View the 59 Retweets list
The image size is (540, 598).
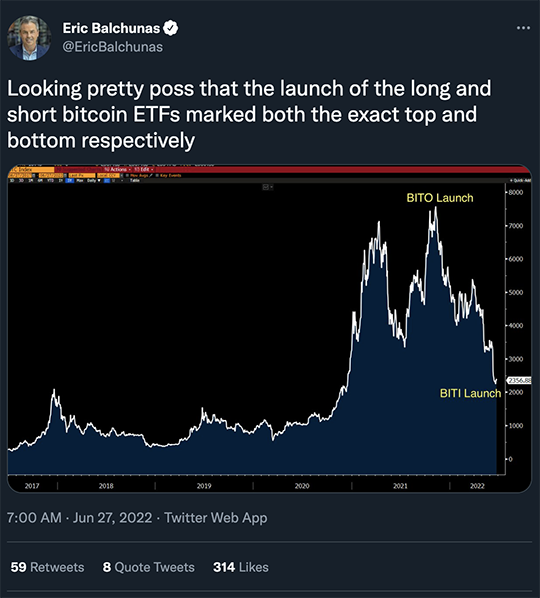(x=47, y=567)
